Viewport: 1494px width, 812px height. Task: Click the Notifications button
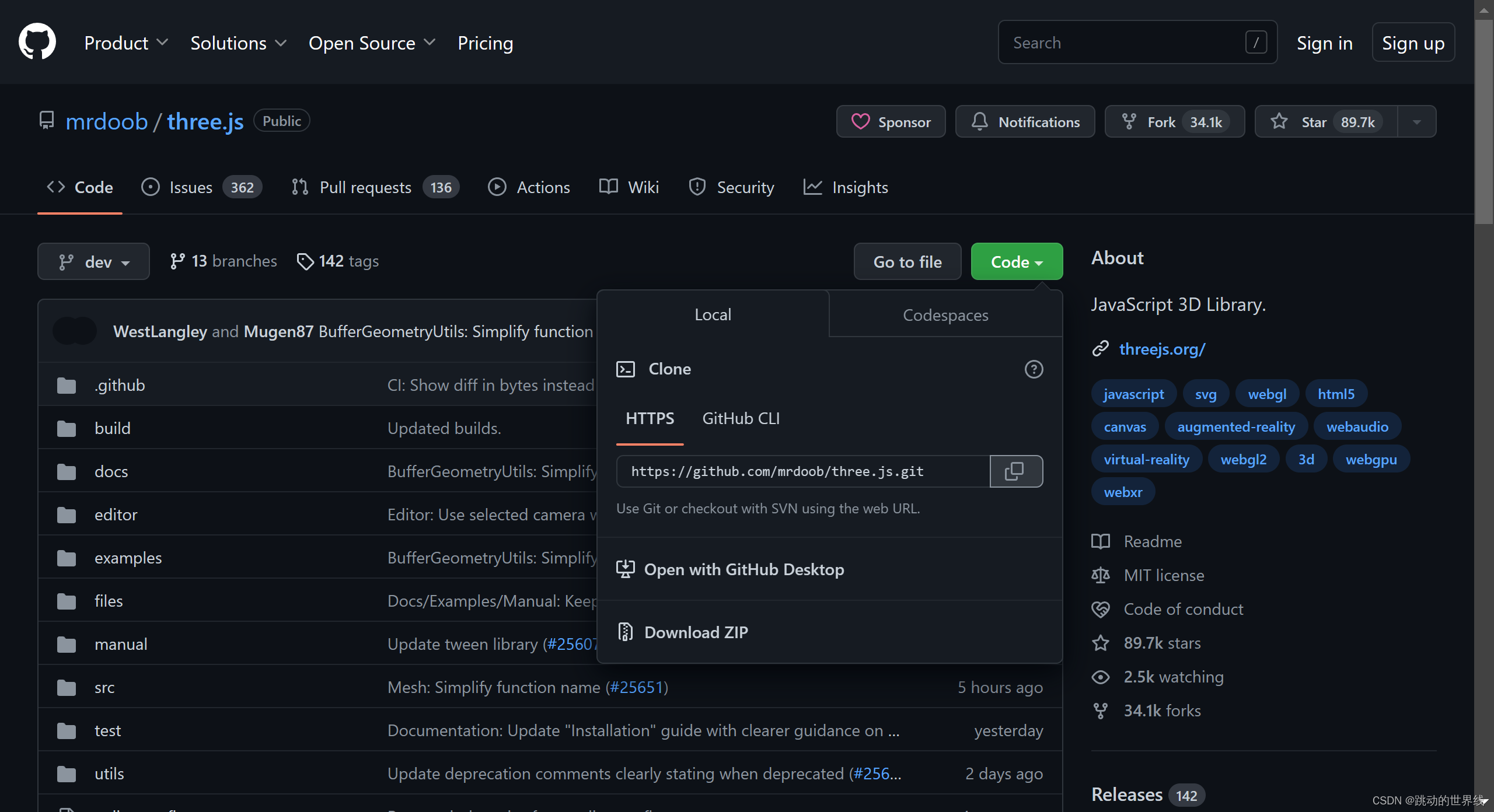coord(1025,121)
